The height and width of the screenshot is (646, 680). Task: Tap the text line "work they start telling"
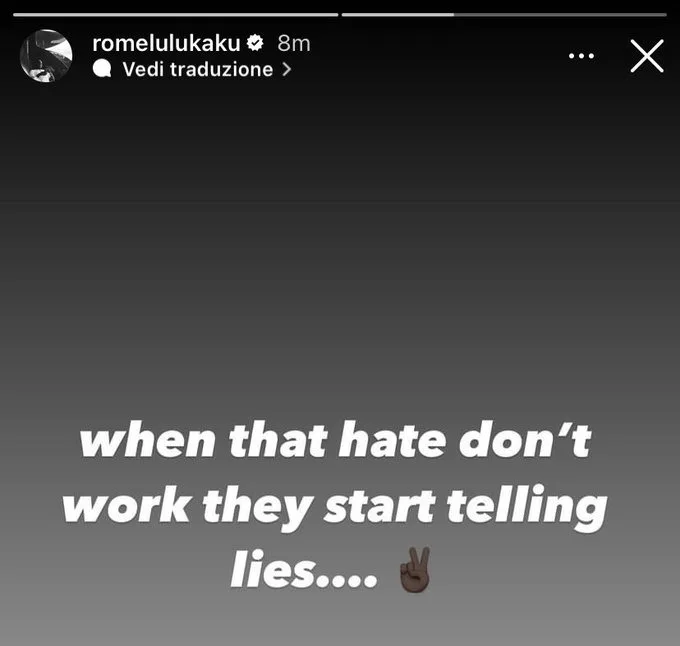click(335, 506)
